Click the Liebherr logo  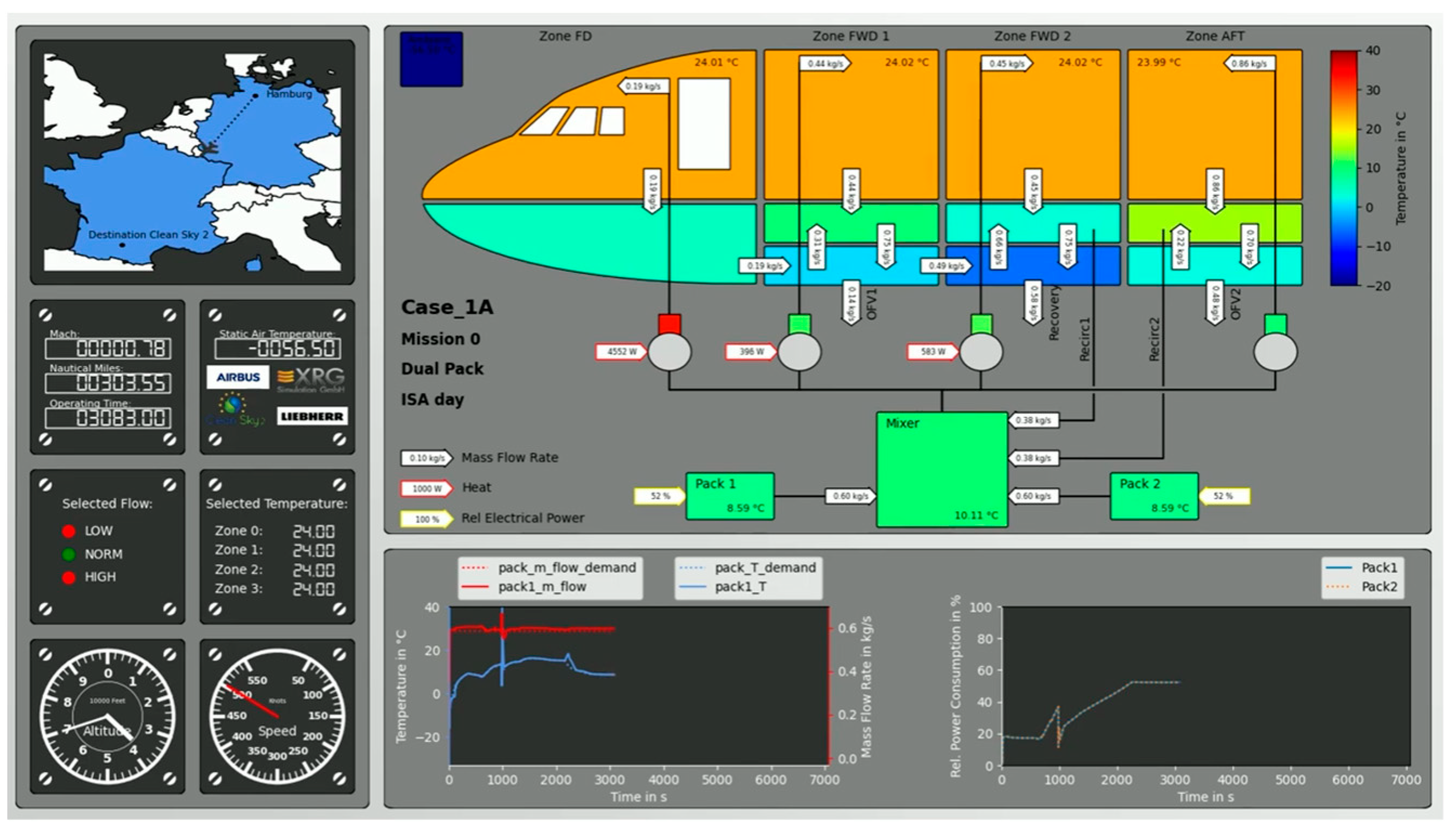click(312, 416)
